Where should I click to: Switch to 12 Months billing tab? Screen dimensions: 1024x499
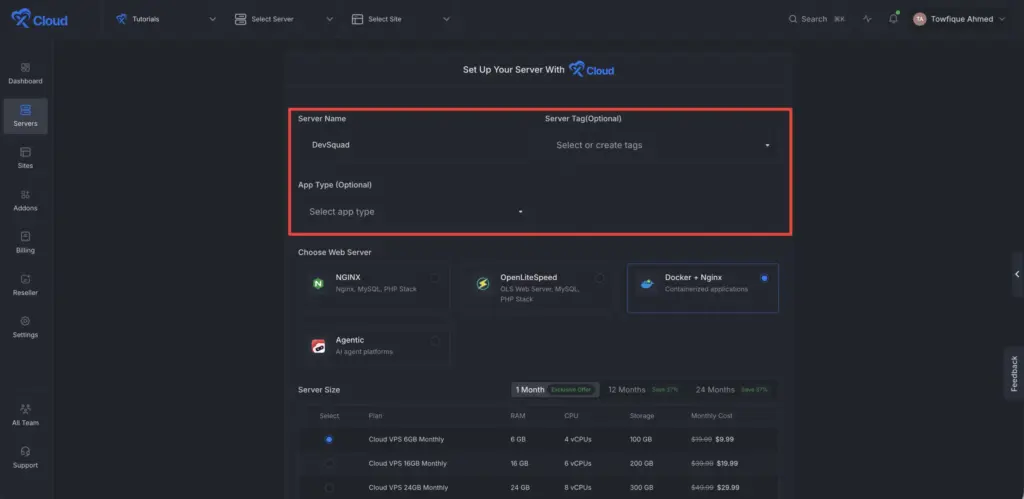[643, 389]
